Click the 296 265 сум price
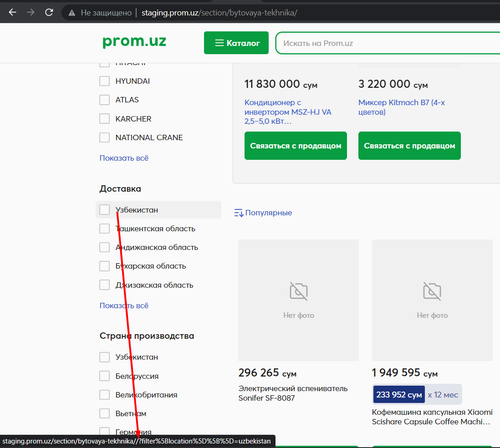 point(267,373)
